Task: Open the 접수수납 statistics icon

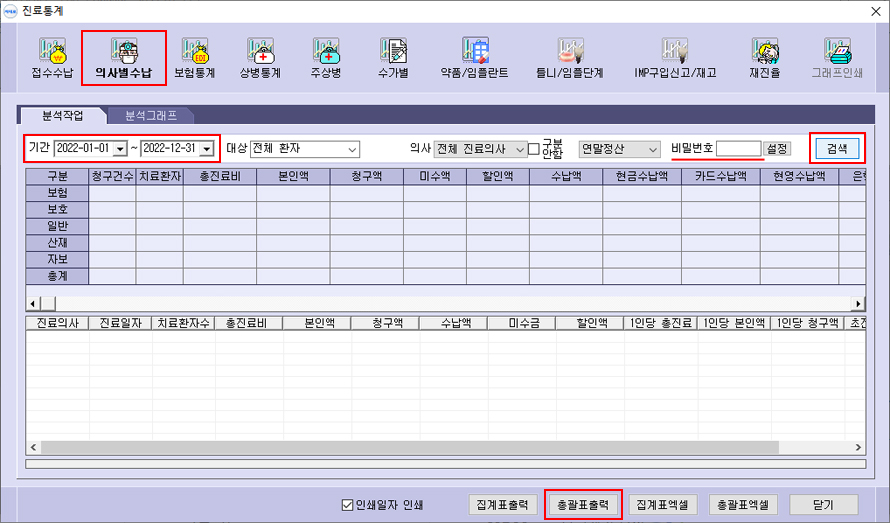Action: [52, 58]
